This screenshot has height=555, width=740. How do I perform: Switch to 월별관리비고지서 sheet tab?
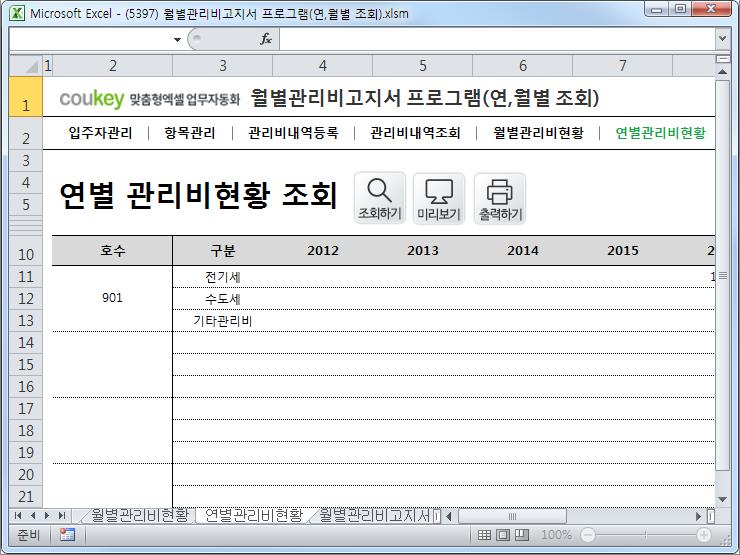click(374, 515)
